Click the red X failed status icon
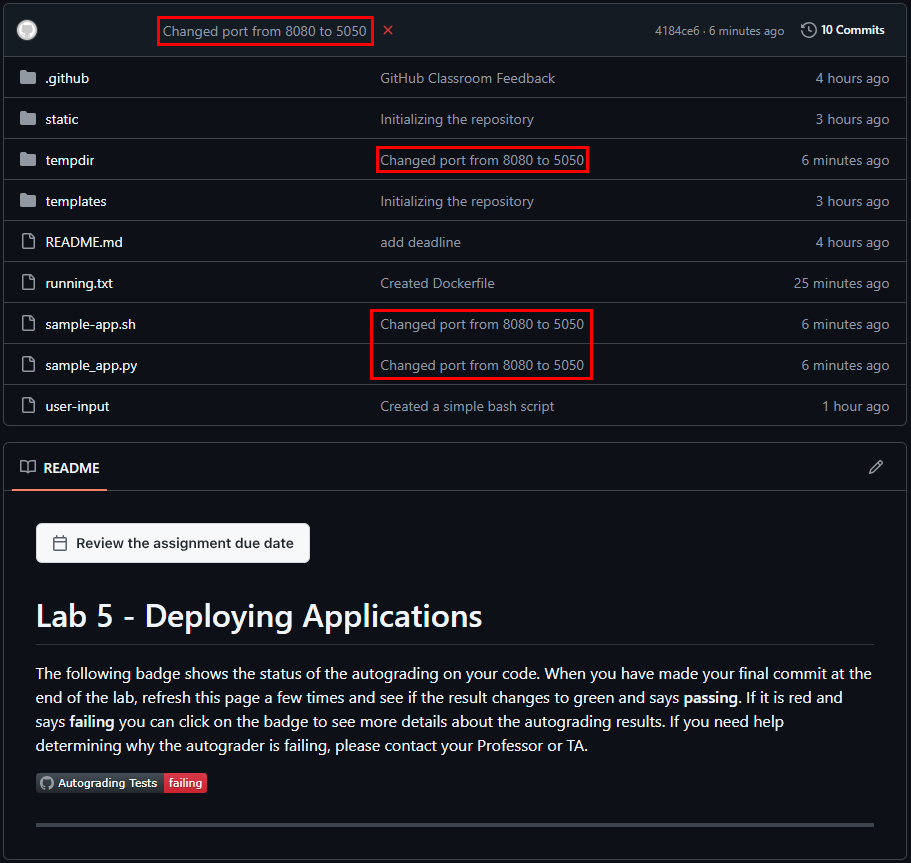 [x=388, y=31]
